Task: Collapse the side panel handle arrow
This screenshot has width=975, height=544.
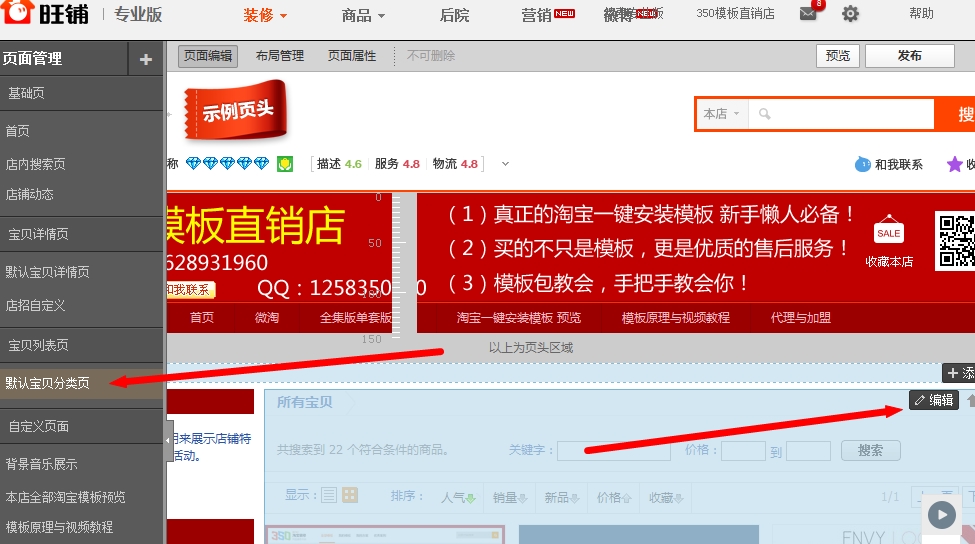Action: [169, 440]
